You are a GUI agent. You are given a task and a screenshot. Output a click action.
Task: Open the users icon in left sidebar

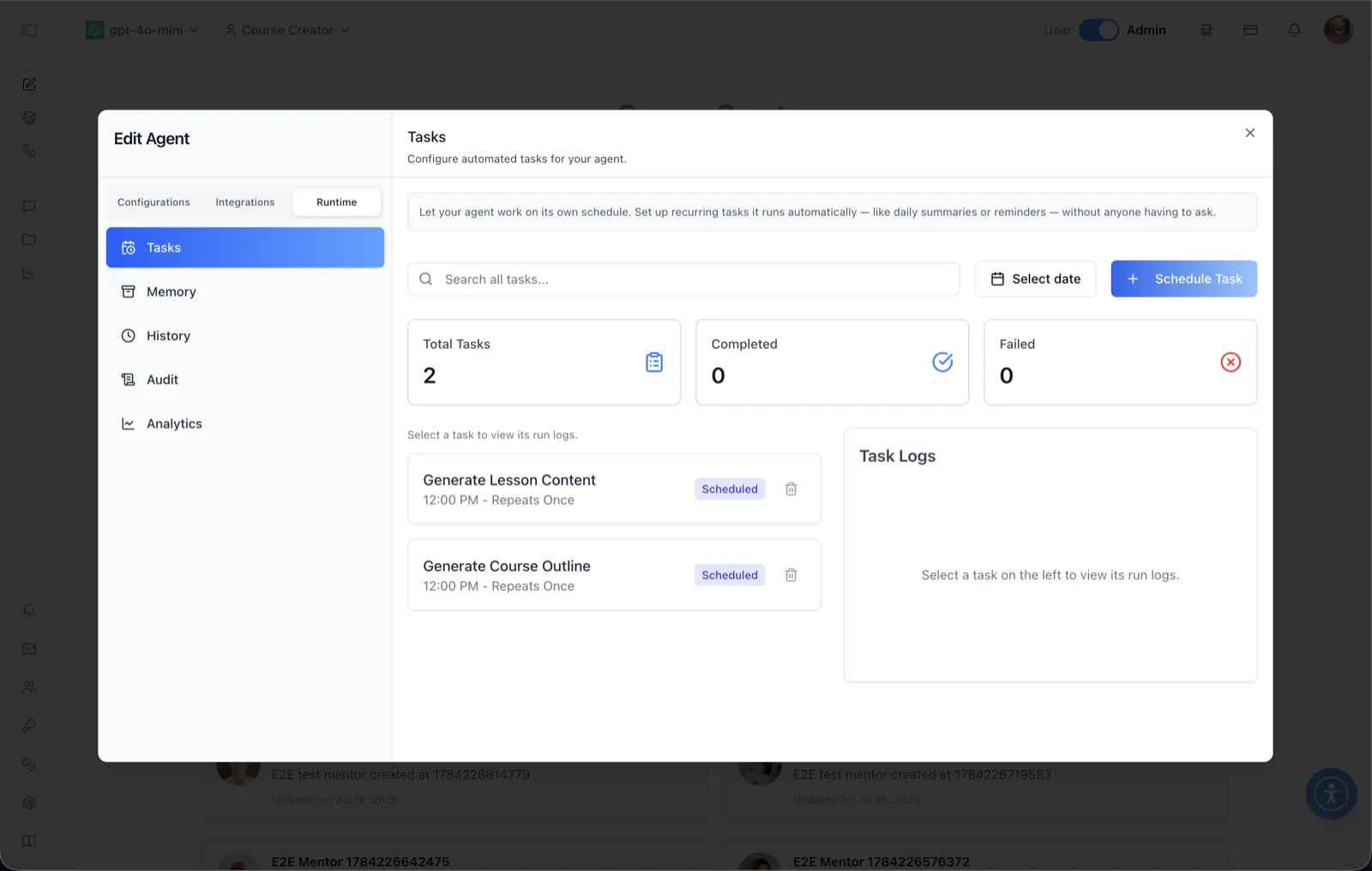pos(29,688)
